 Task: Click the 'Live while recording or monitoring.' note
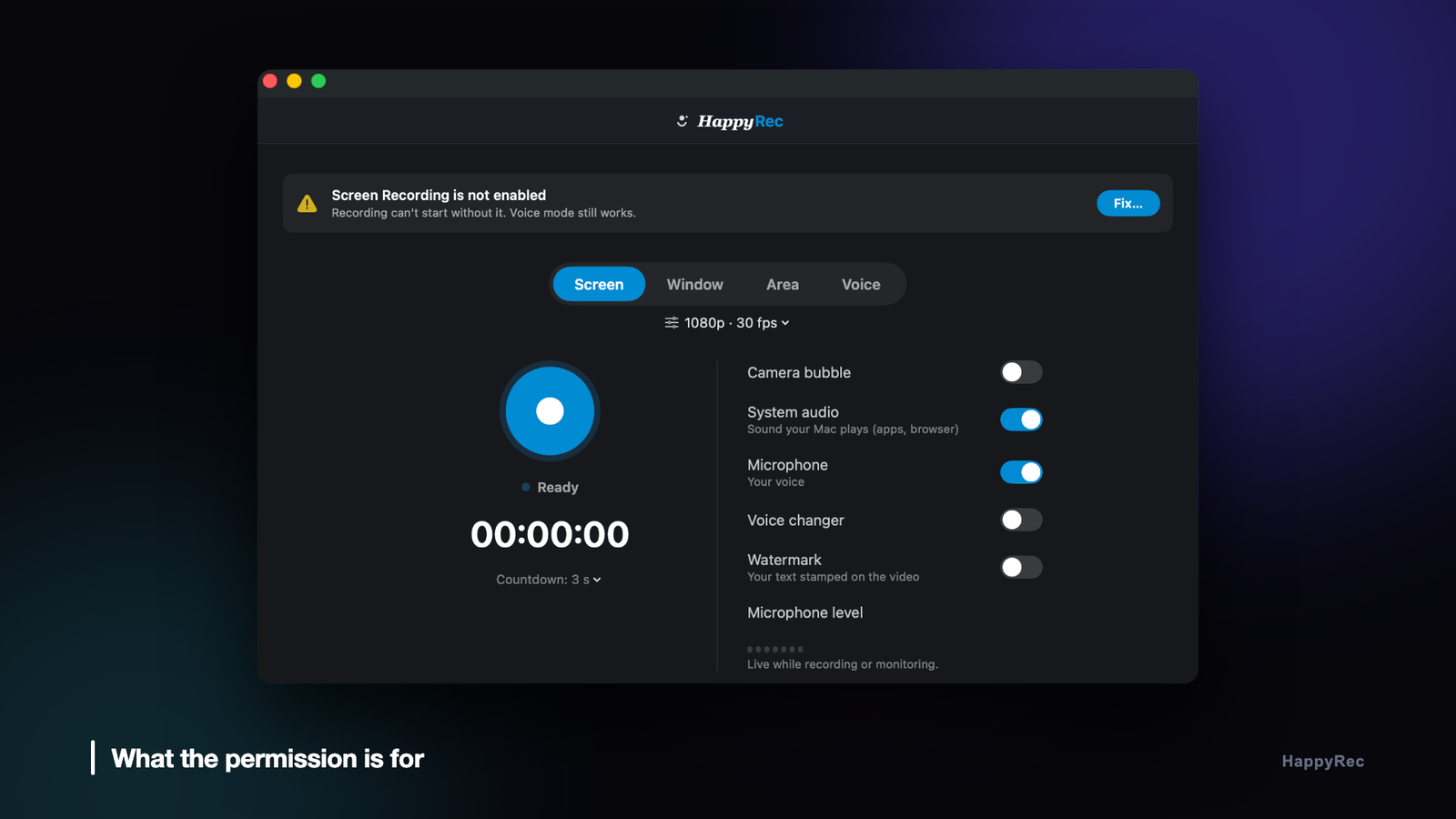(843, 664)
